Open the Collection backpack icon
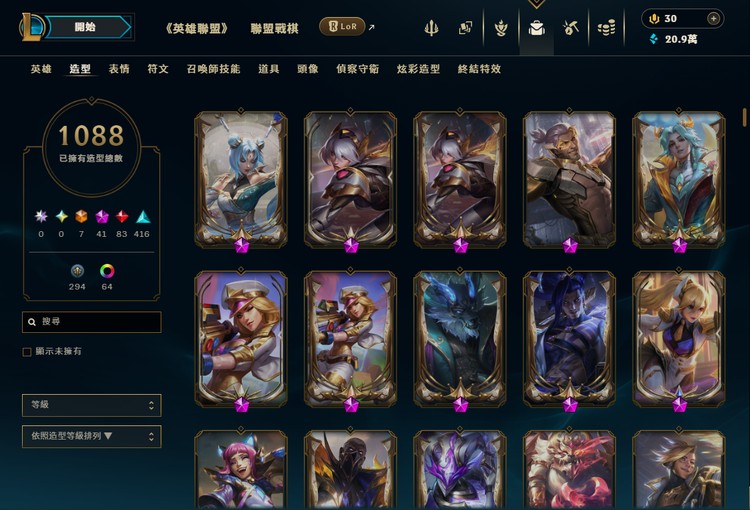Viewport: 750px width, 510px height. pos(536,28)
